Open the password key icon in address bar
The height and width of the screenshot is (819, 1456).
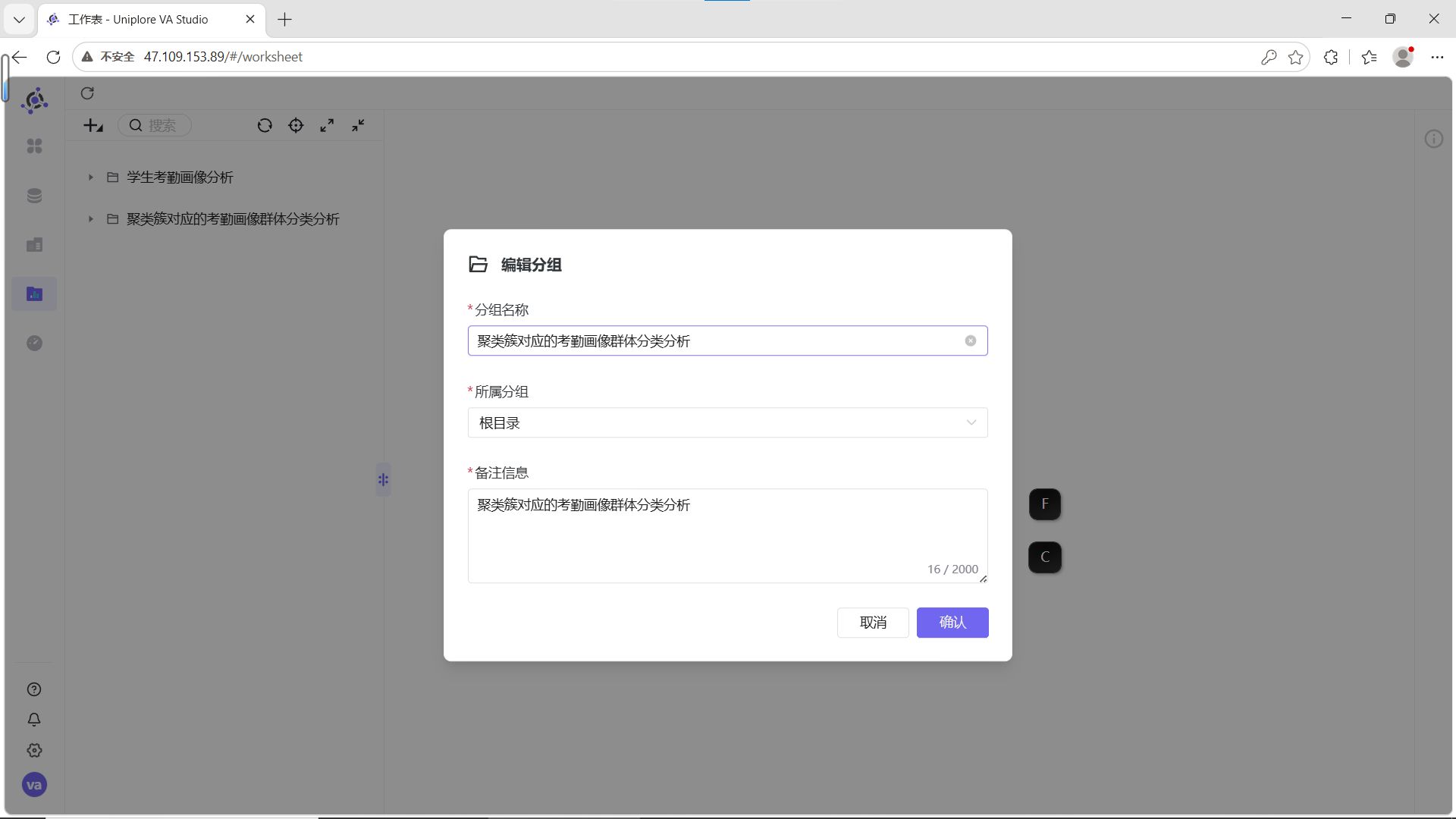point(1269,57)
